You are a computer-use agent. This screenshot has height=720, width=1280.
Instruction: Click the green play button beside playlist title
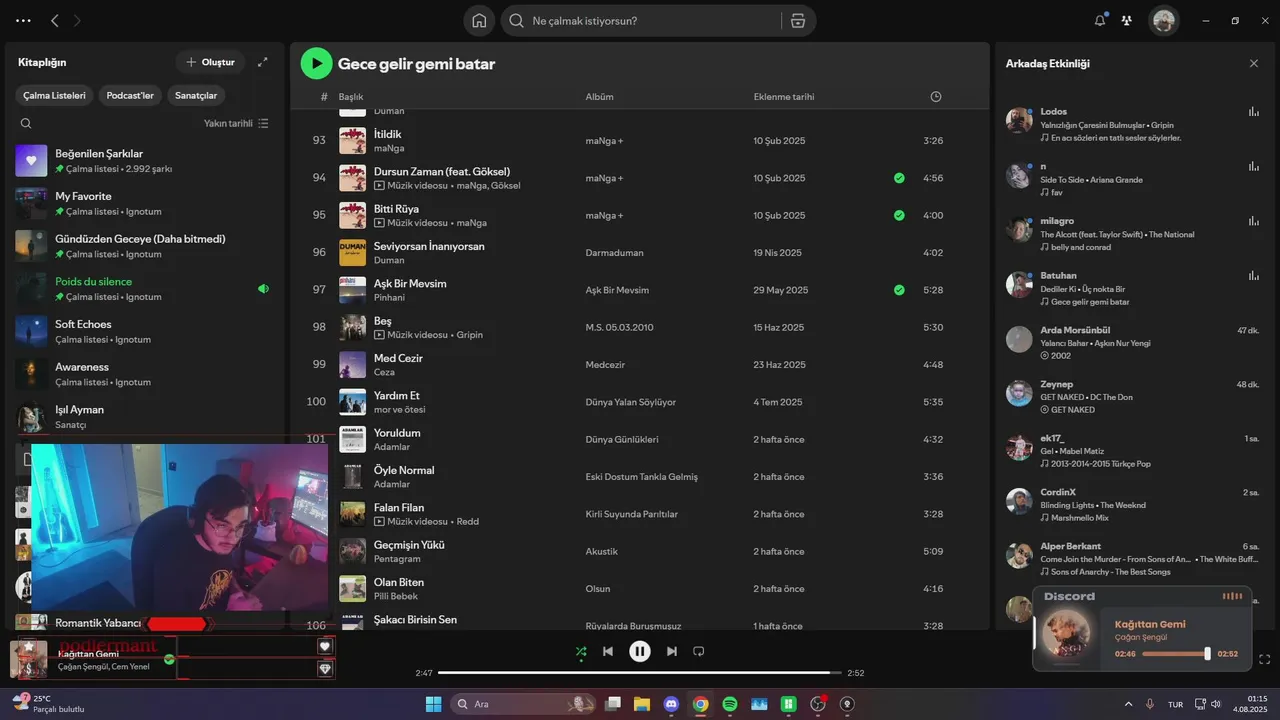click(x=316, y=63)
